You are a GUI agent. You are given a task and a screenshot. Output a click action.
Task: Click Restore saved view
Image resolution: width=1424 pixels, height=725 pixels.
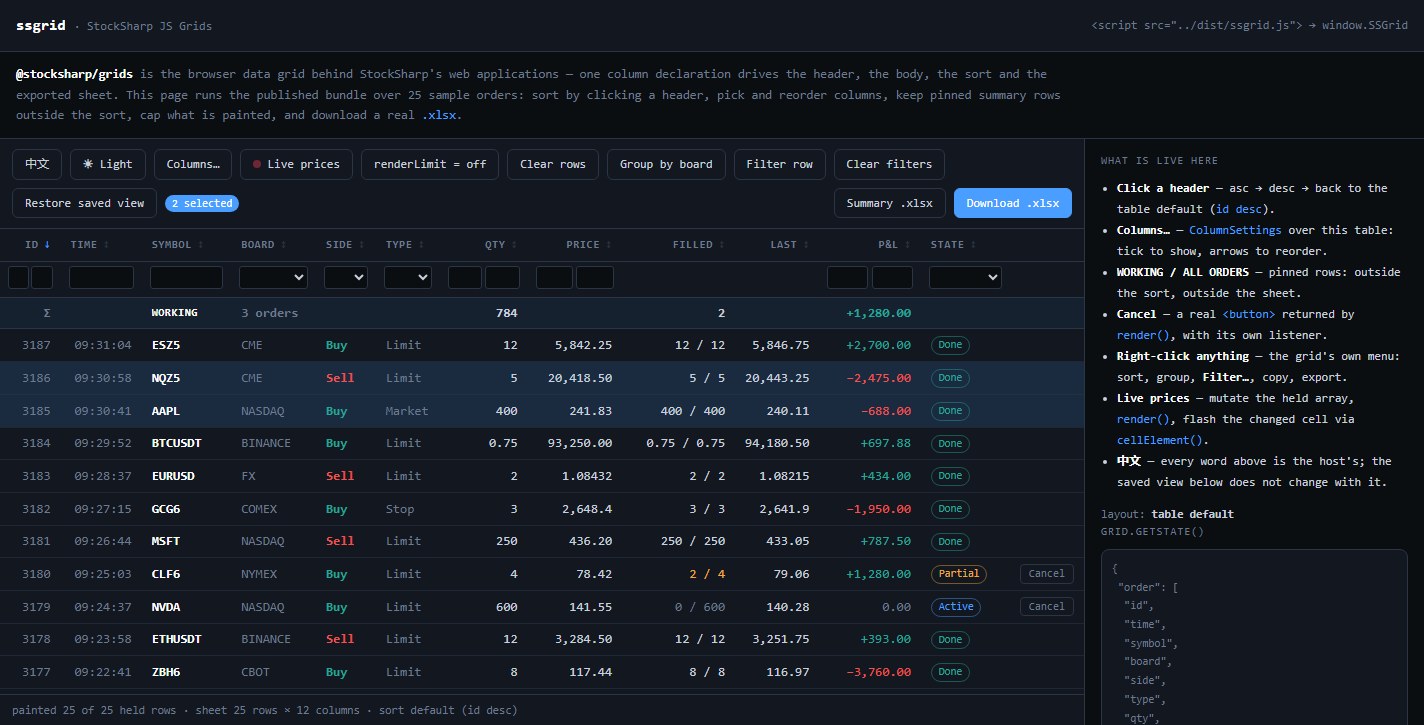coord(85,203)
